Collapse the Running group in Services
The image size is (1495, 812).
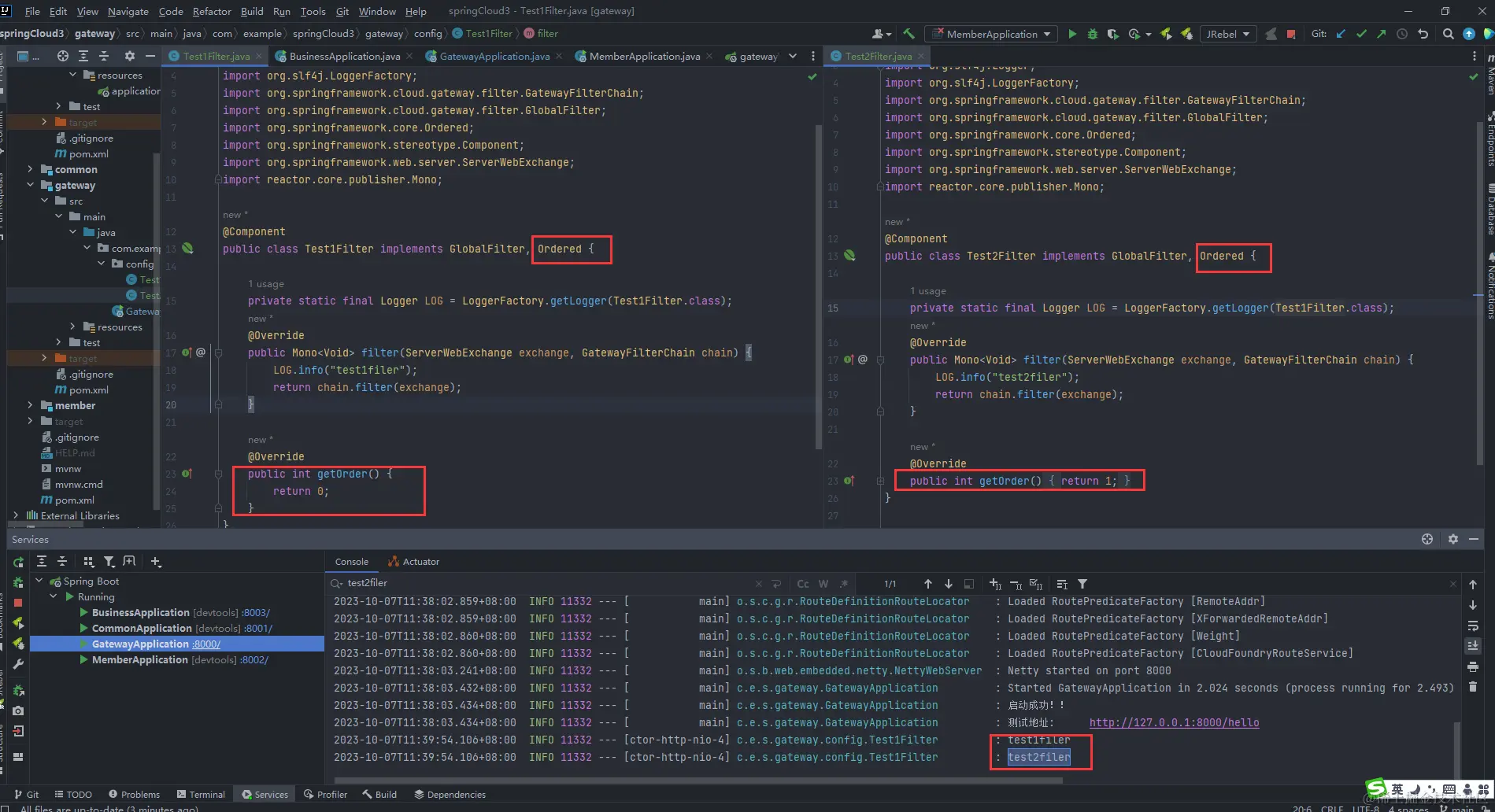[54, 596]
